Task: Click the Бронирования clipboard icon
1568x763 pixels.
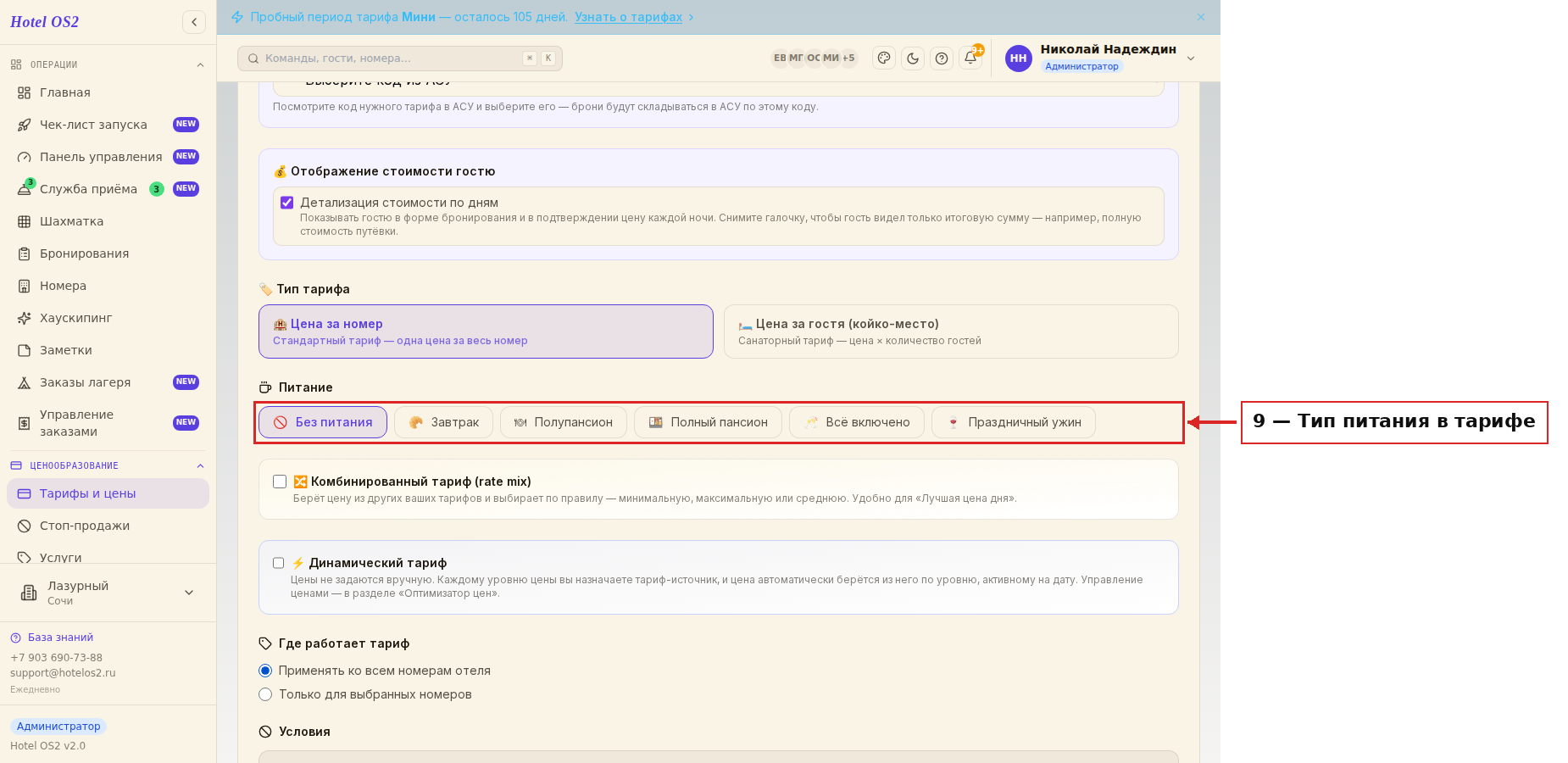Action: pos(25,253)
